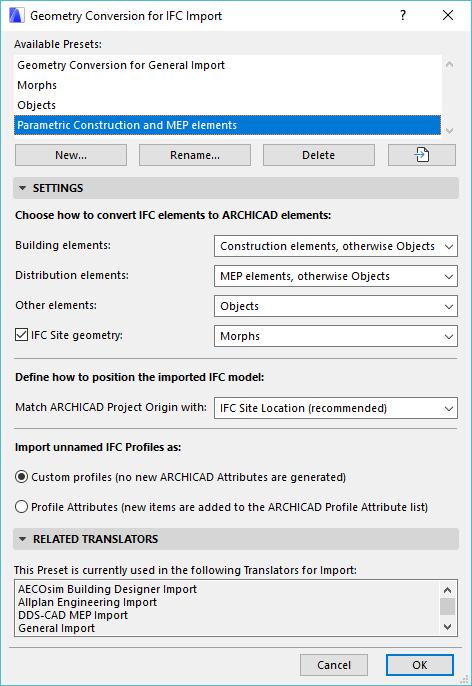The width and height of the screenshot is (472, 686).
Task: Open the Distribution elements dropdown
Action: (336, 276)
